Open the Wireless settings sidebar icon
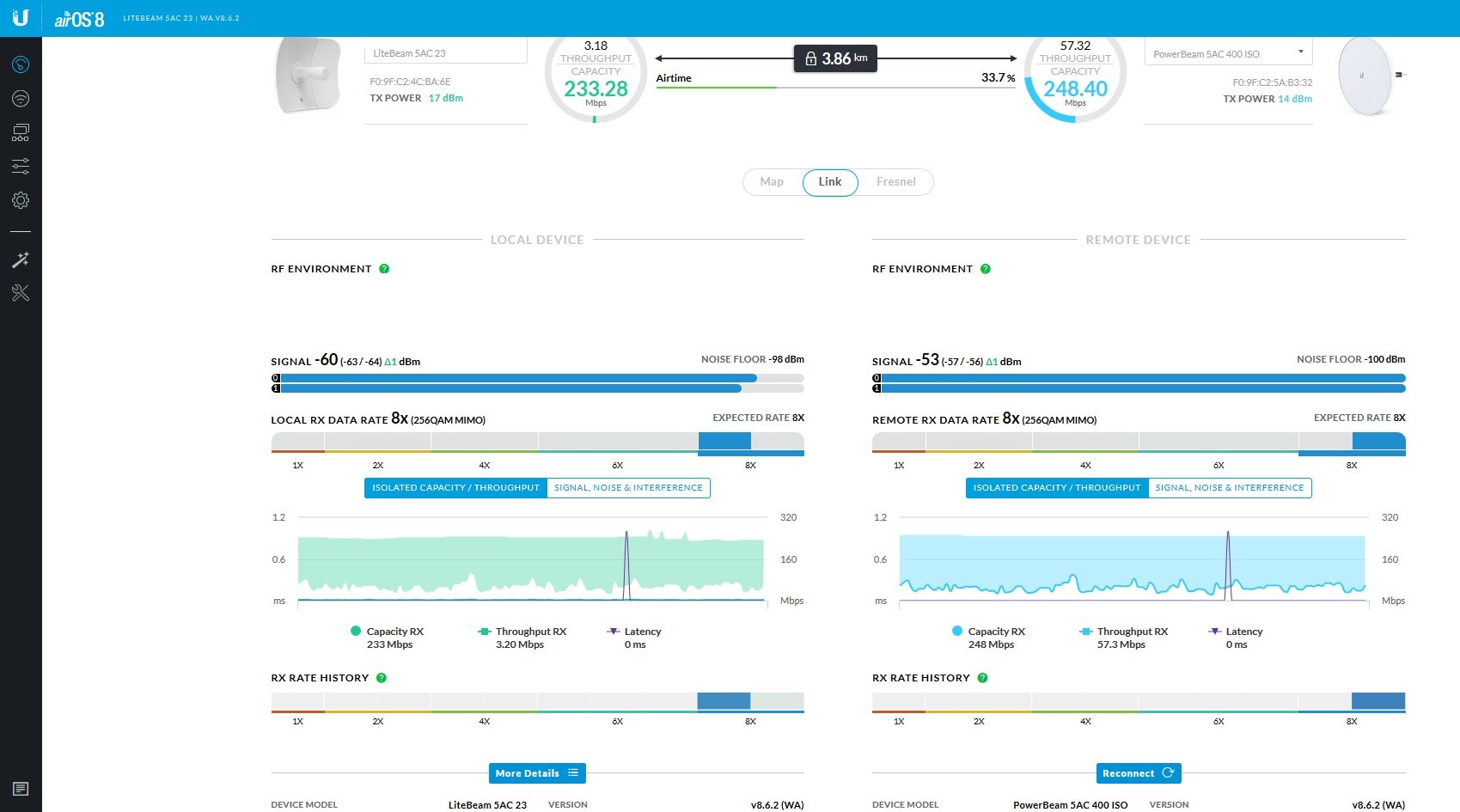1460x812 pixels. [21, 99]
